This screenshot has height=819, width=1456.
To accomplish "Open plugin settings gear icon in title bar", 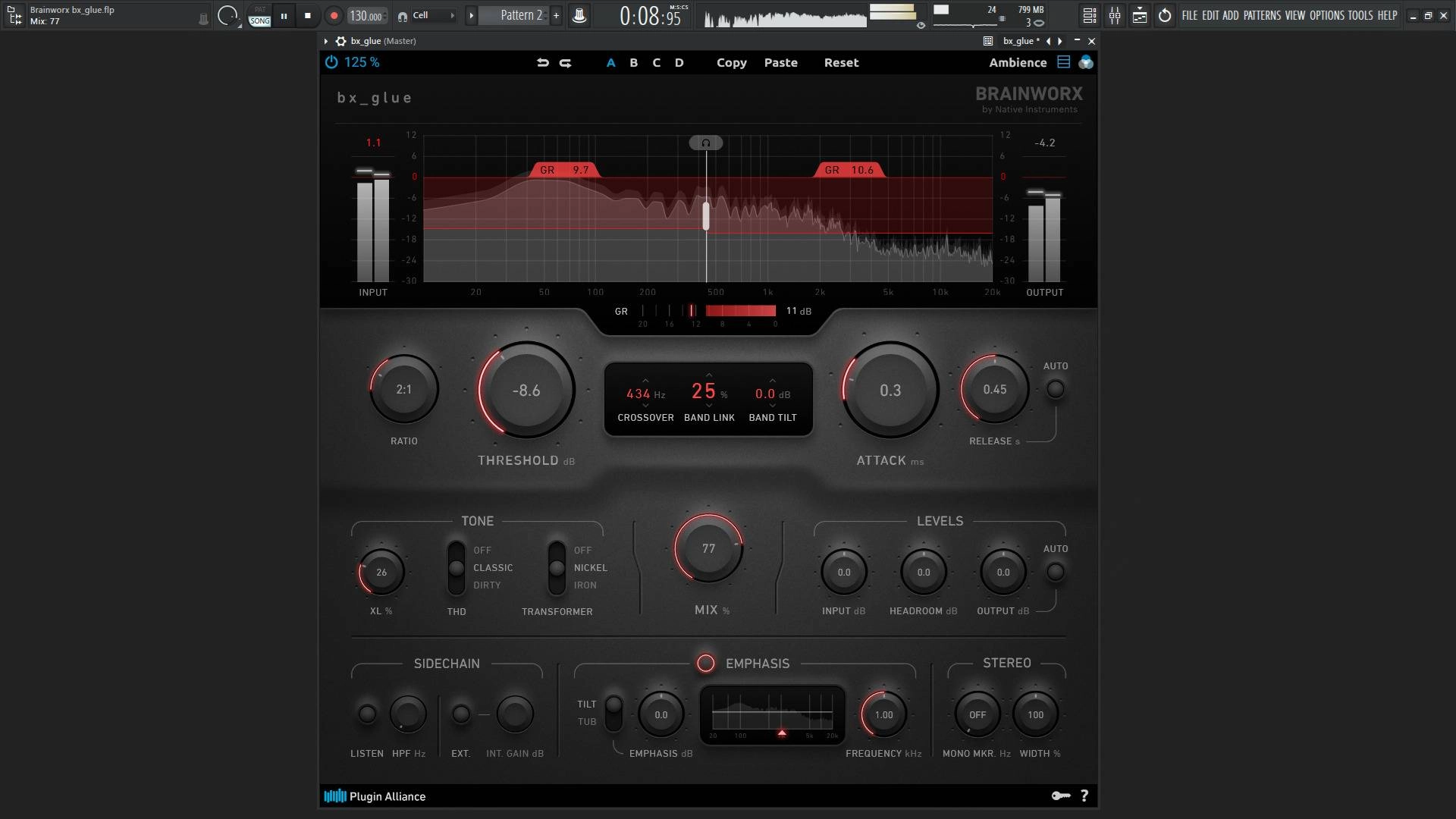I will (x=341, y=41).
